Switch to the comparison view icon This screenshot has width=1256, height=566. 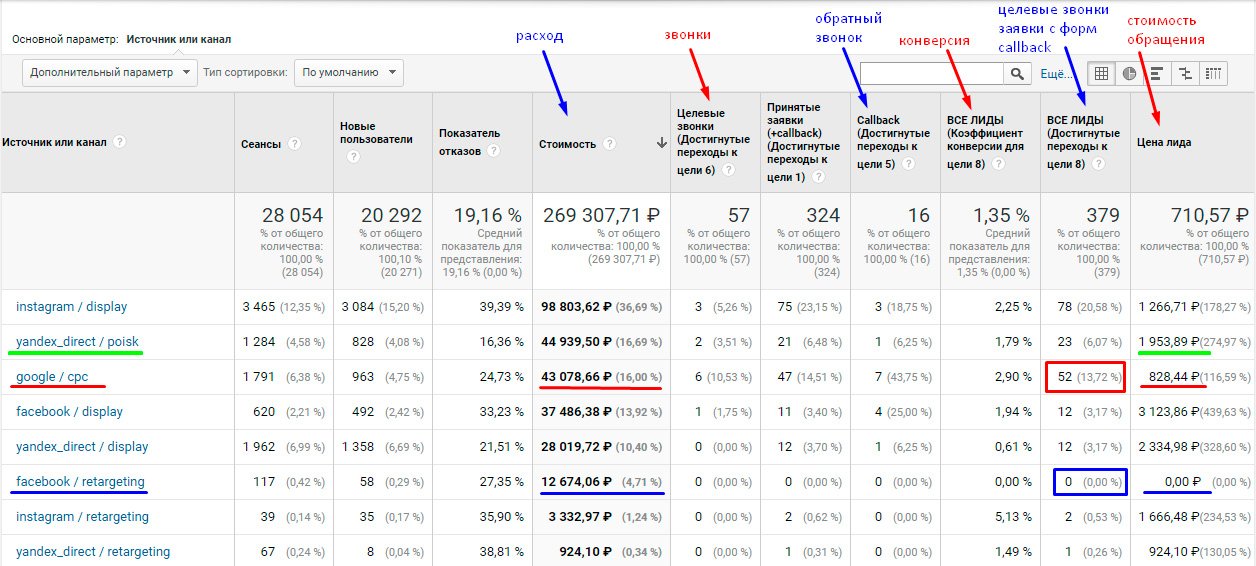(x=1185, y=73)
